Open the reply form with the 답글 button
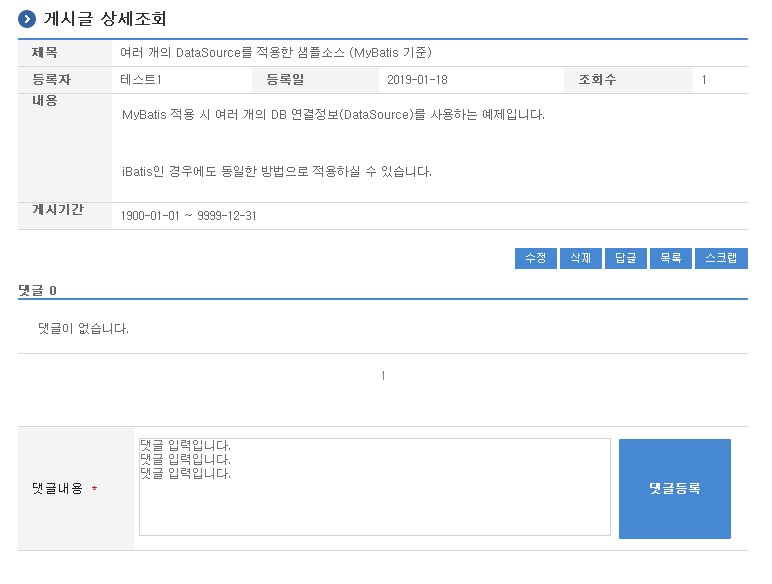772x584 pixels. coord(625,258)
